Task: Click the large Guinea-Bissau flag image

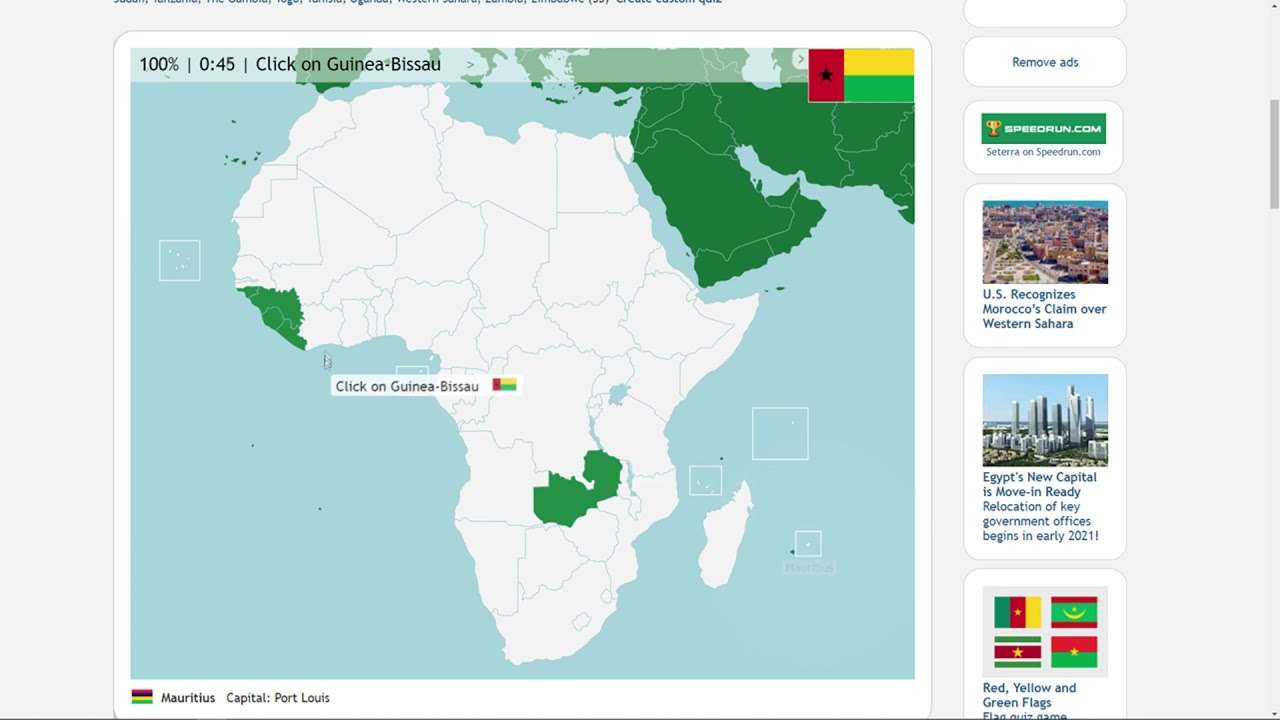Action: click(x=861, y=76)
